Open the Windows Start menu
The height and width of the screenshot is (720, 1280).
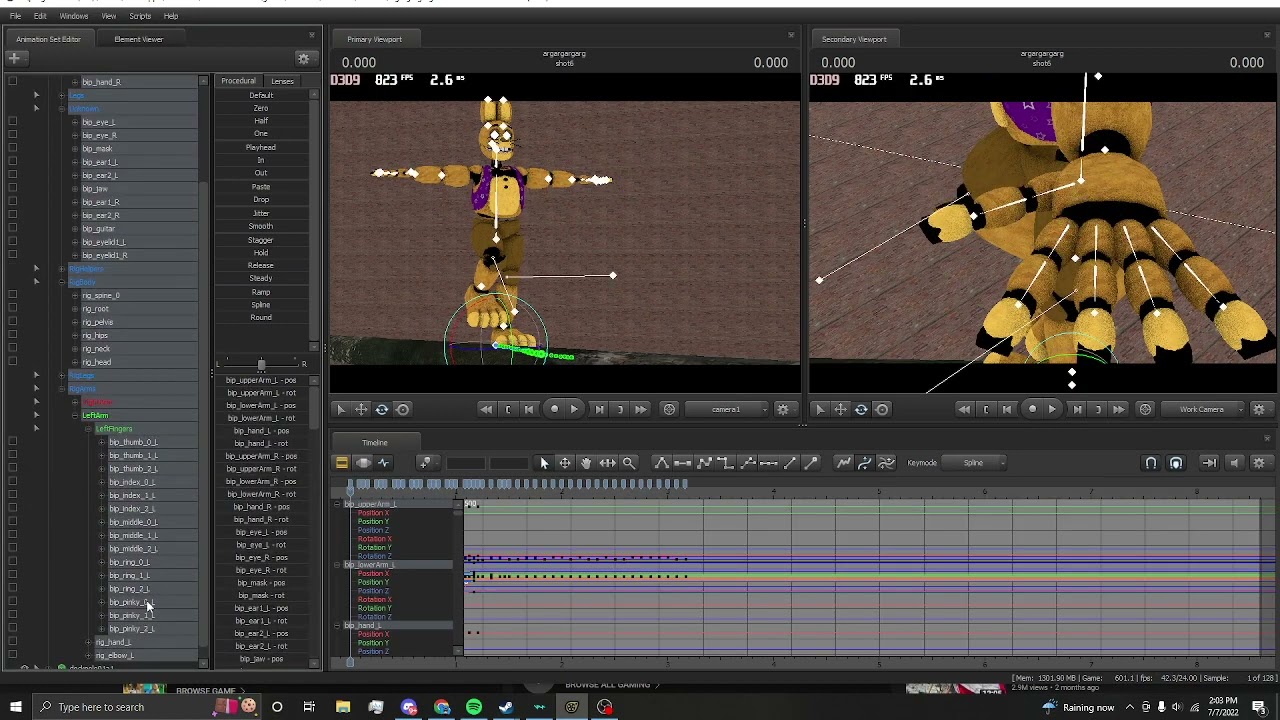coord(16,707)
